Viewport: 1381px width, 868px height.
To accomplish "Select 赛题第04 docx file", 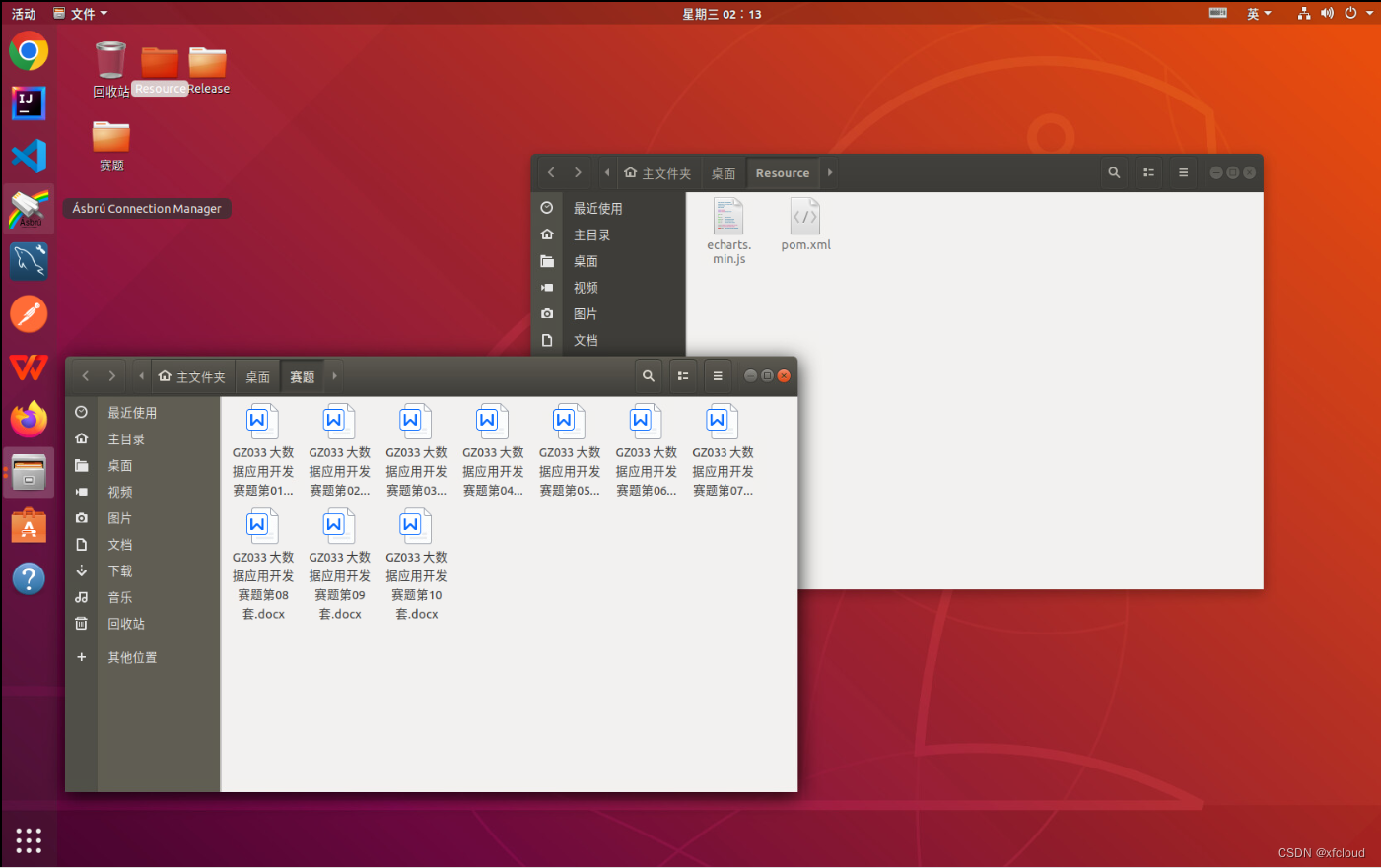I will tap(493, 450).
